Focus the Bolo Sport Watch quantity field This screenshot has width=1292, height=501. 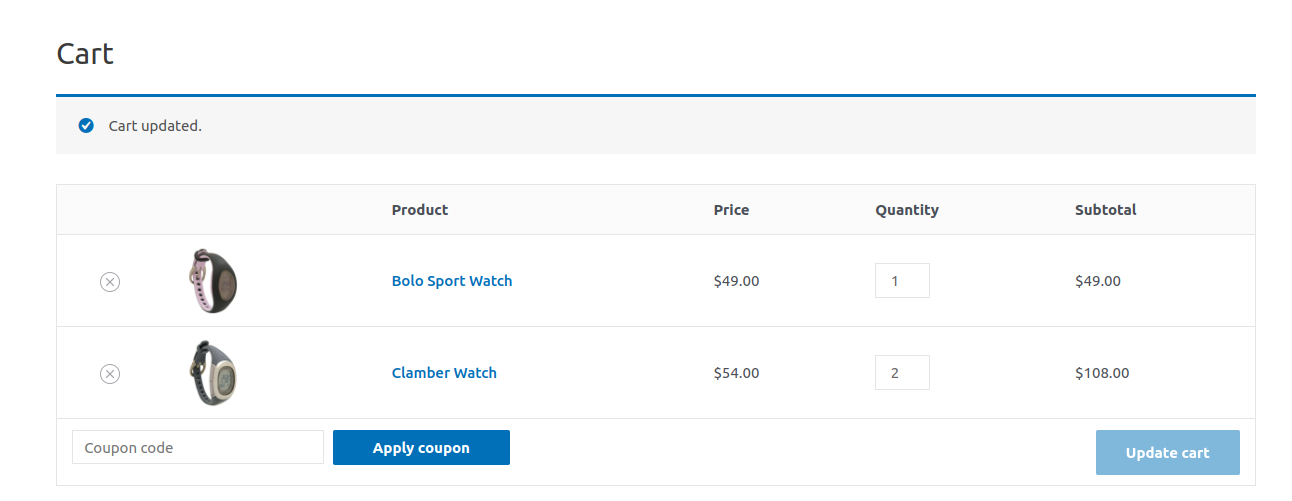[901, 281]
